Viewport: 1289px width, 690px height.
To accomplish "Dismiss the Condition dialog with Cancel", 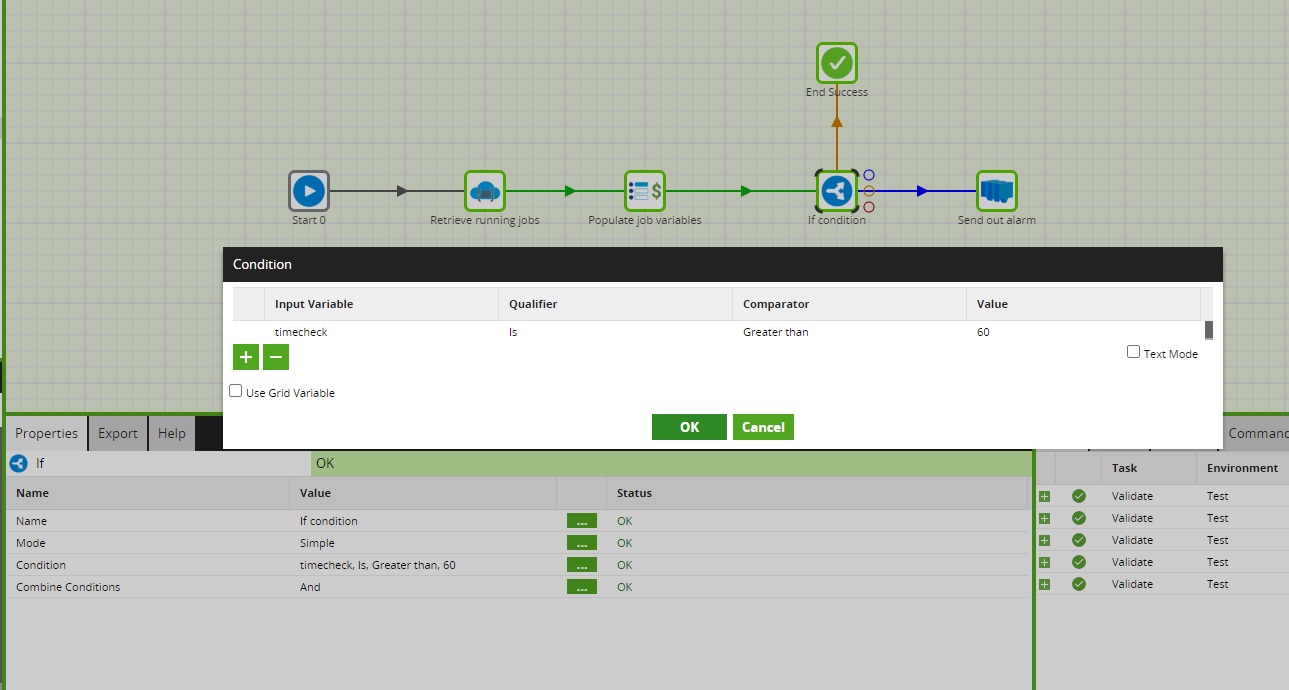I will (763, 426).
